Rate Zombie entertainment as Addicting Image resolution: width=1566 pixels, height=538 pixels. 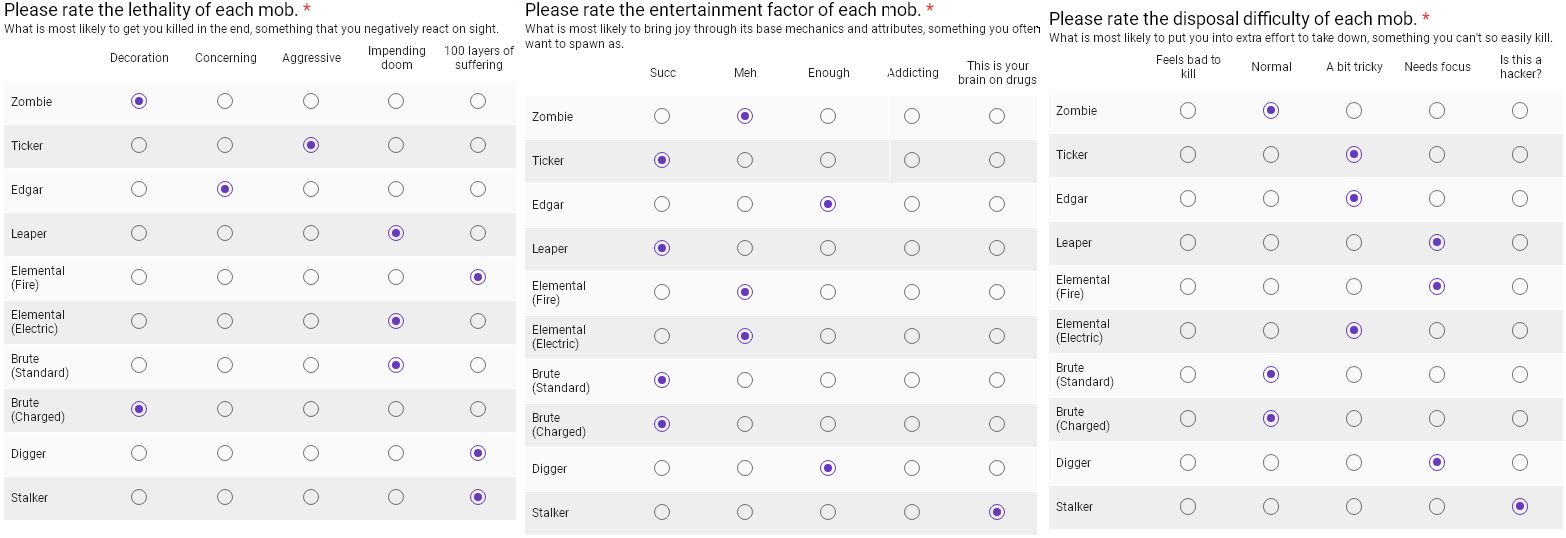click(912, 116)
